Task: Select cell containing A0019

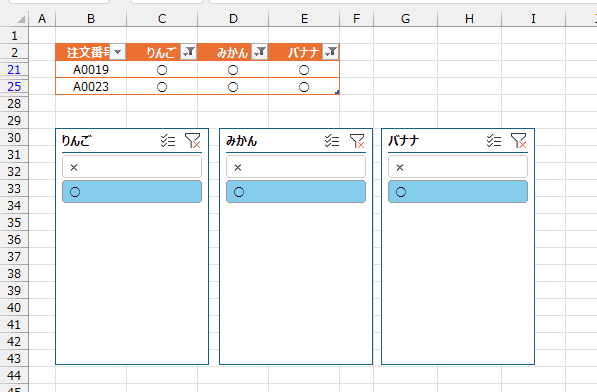Action: point(91,70)
